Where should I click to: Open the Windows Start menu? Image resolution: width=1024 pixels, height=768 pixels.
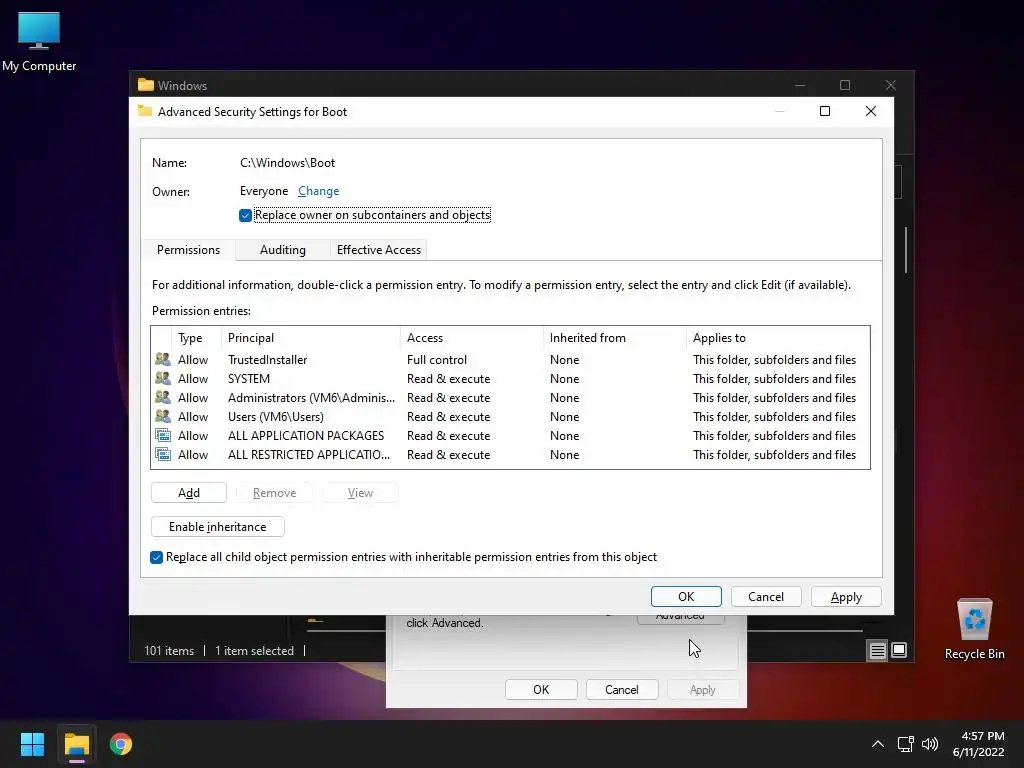coord(32,744)
